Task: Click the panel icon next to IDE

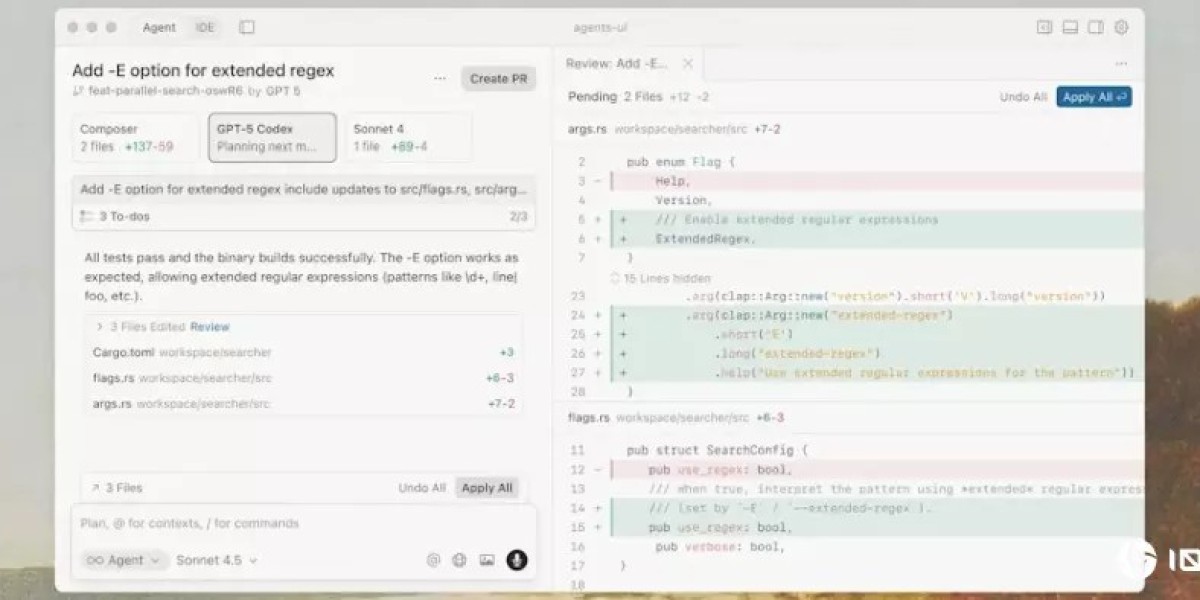Action: [247, 28]
